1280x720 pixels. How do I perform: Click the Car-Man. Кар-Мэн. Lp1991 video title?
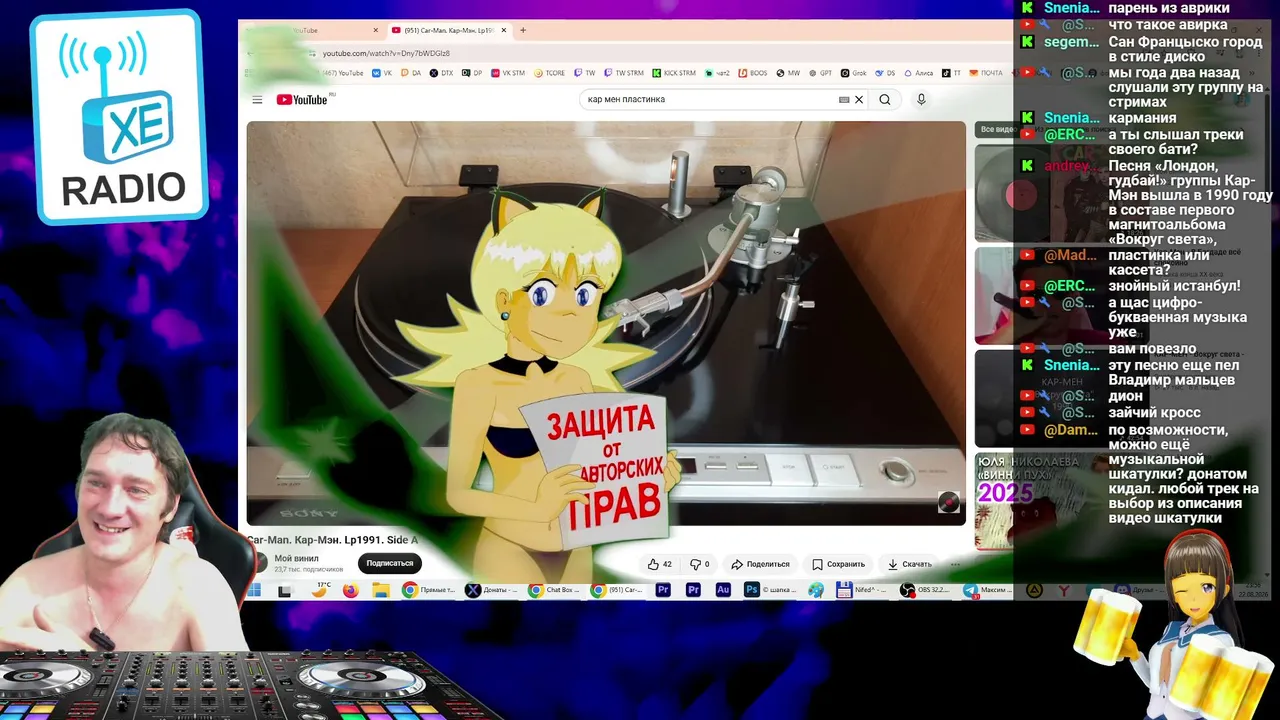click(333, 540)
